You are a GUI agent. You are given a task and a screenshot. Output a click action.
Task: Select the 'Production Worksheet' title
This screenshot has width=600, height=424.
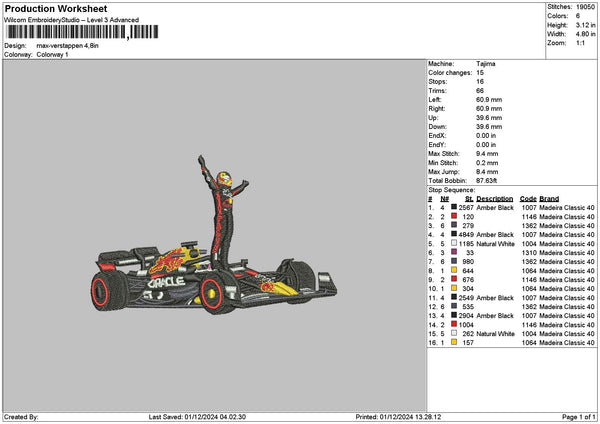click(56, 8)
